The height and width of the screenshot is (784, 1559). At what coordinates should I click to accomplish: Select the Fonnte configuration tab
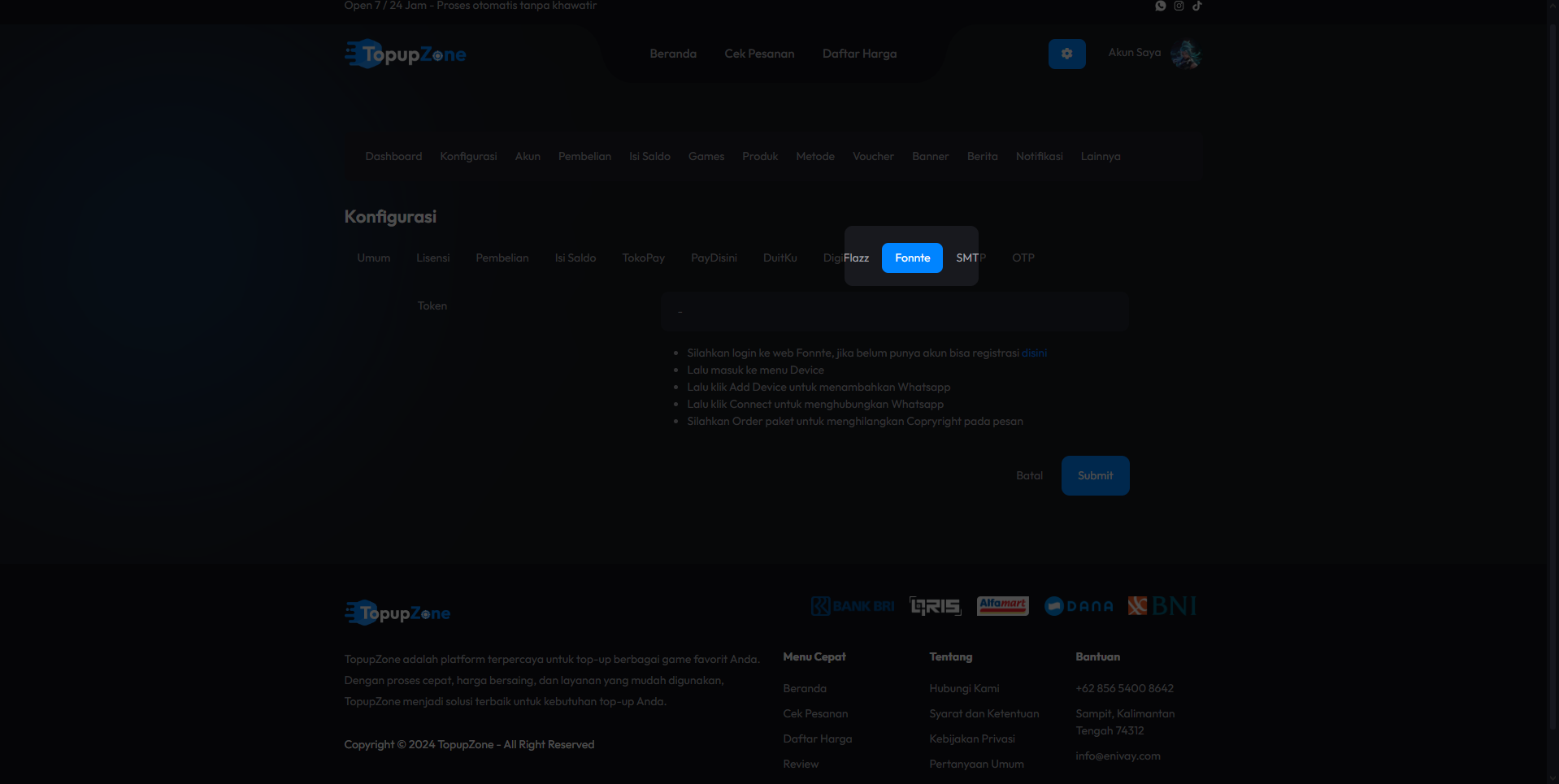(x=912, y=258)
